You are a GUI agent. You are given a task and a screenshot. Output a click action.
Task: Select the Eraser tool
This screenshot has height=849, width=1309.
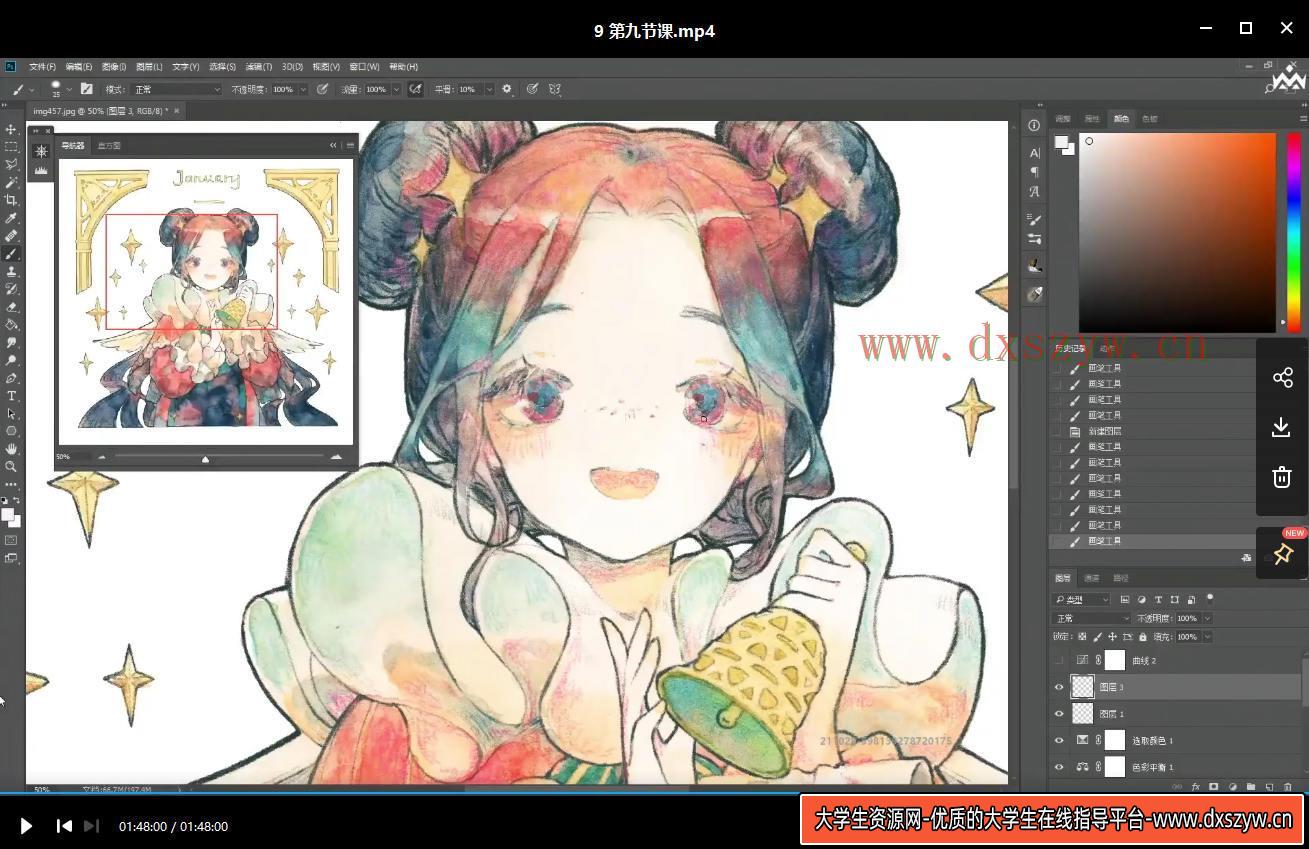pyautogui.click(x=11, y=307)
